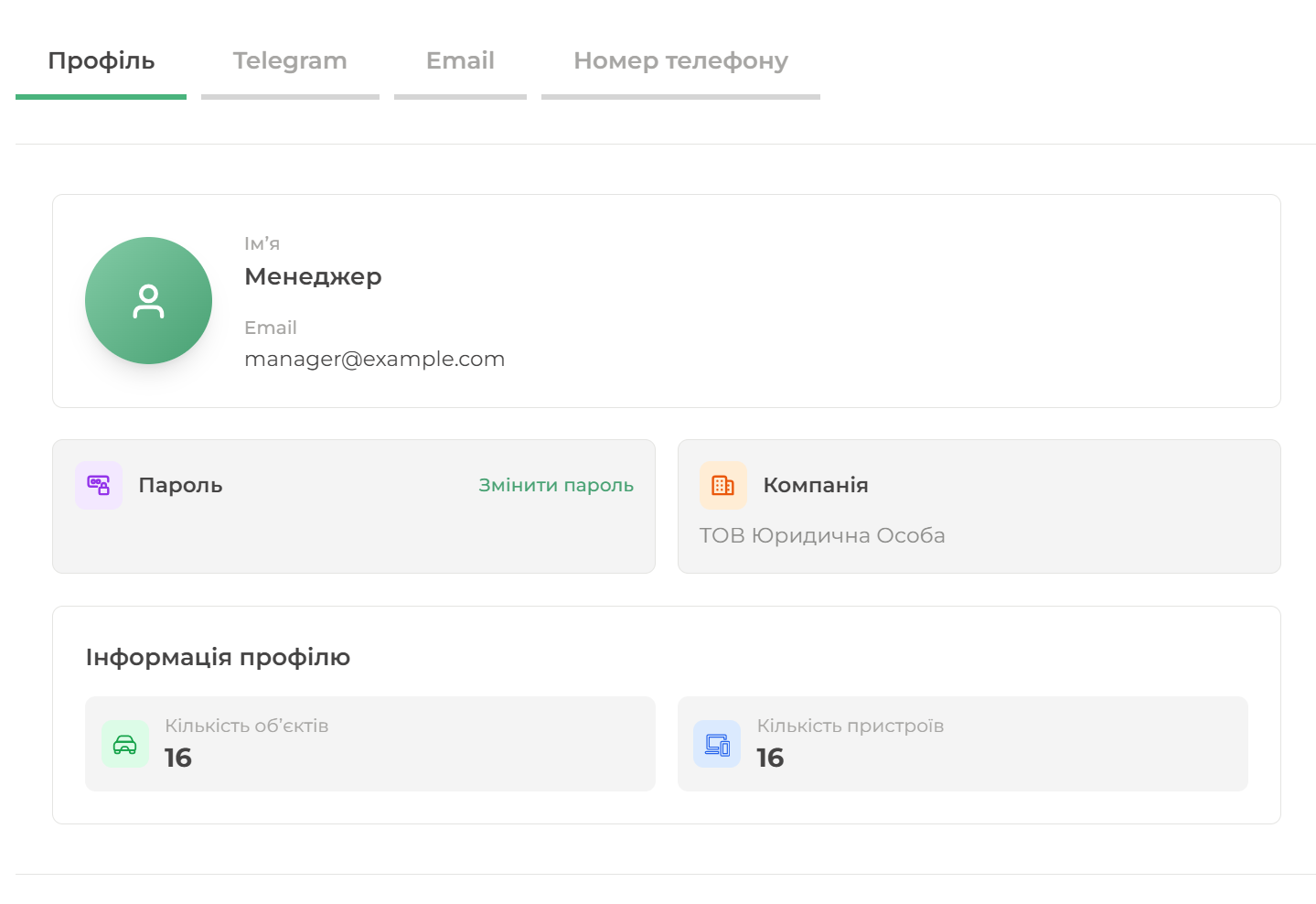Click the blue devices icon

(x=717, y=745)
